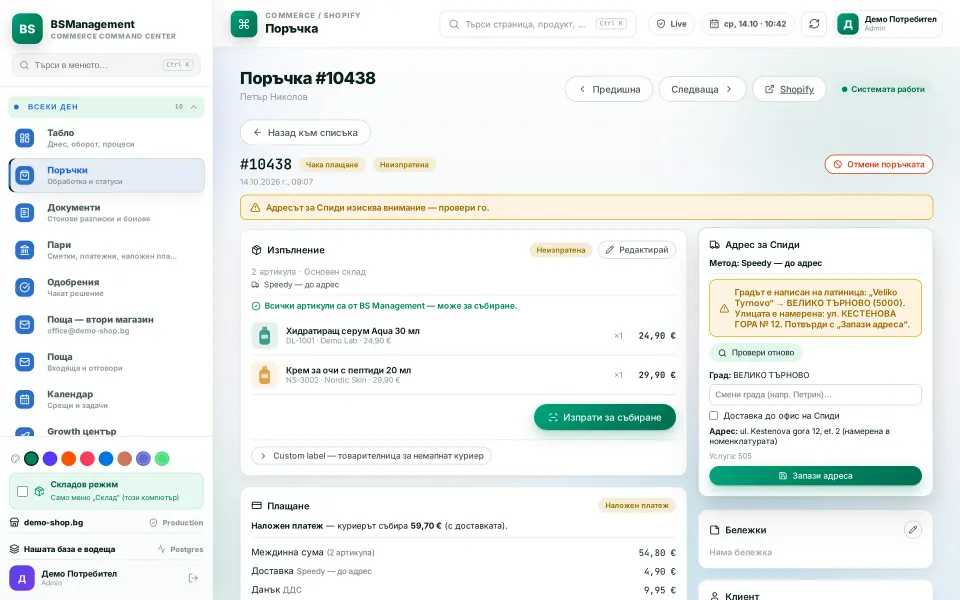960x600 pixels.
Task: Click Запази адреса button
Action: coord(816,476)
